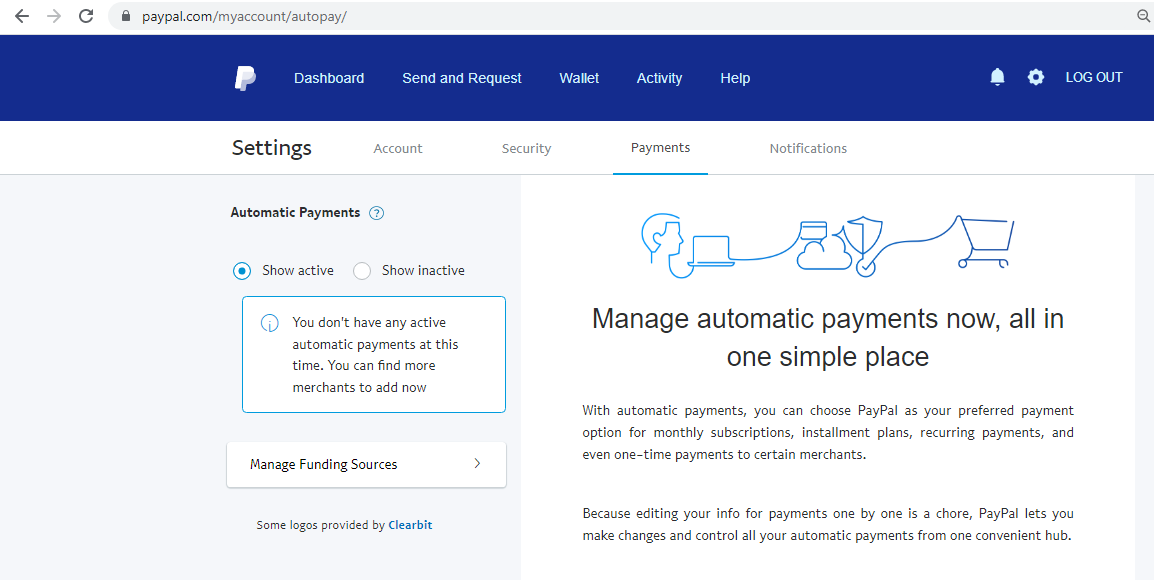Expand the Manage Funding Sources chevron
This screenshot has height=580, width=1154.
[477, 463]
